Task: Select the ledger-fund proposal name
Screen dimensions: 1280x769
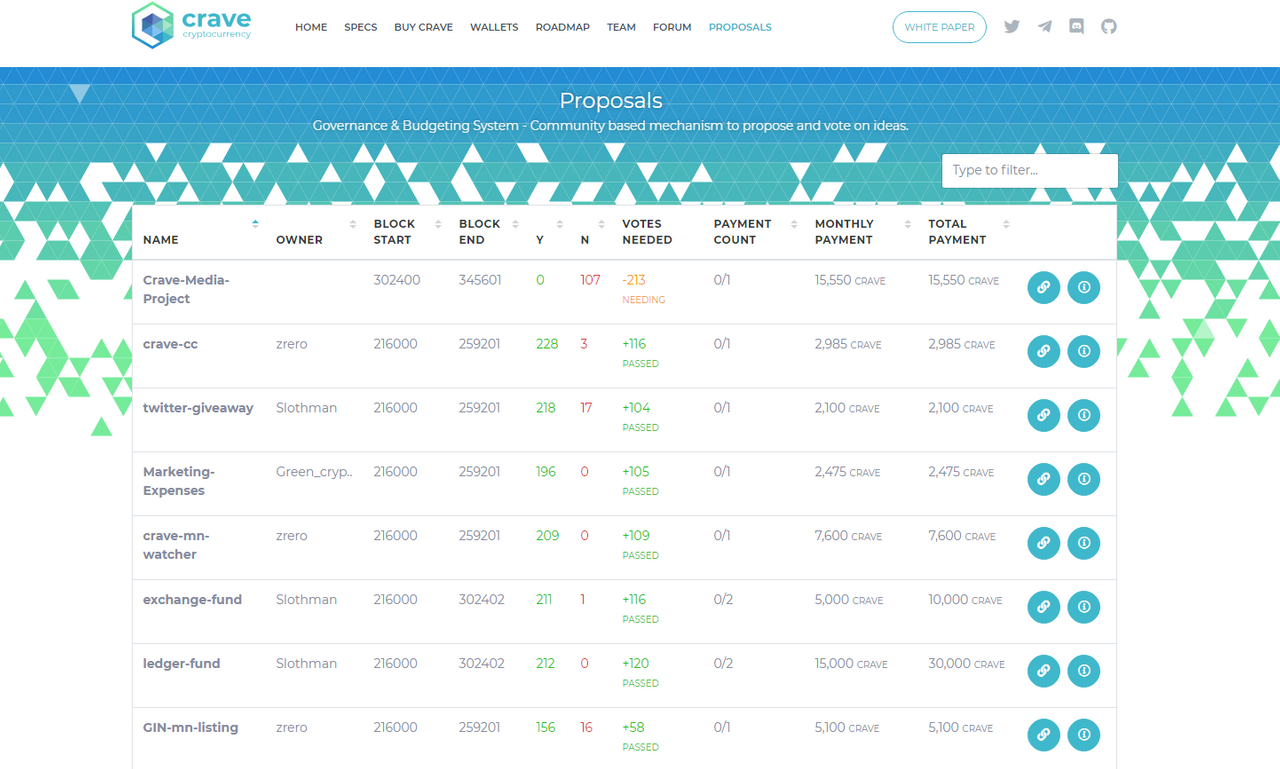Action: 182,664
